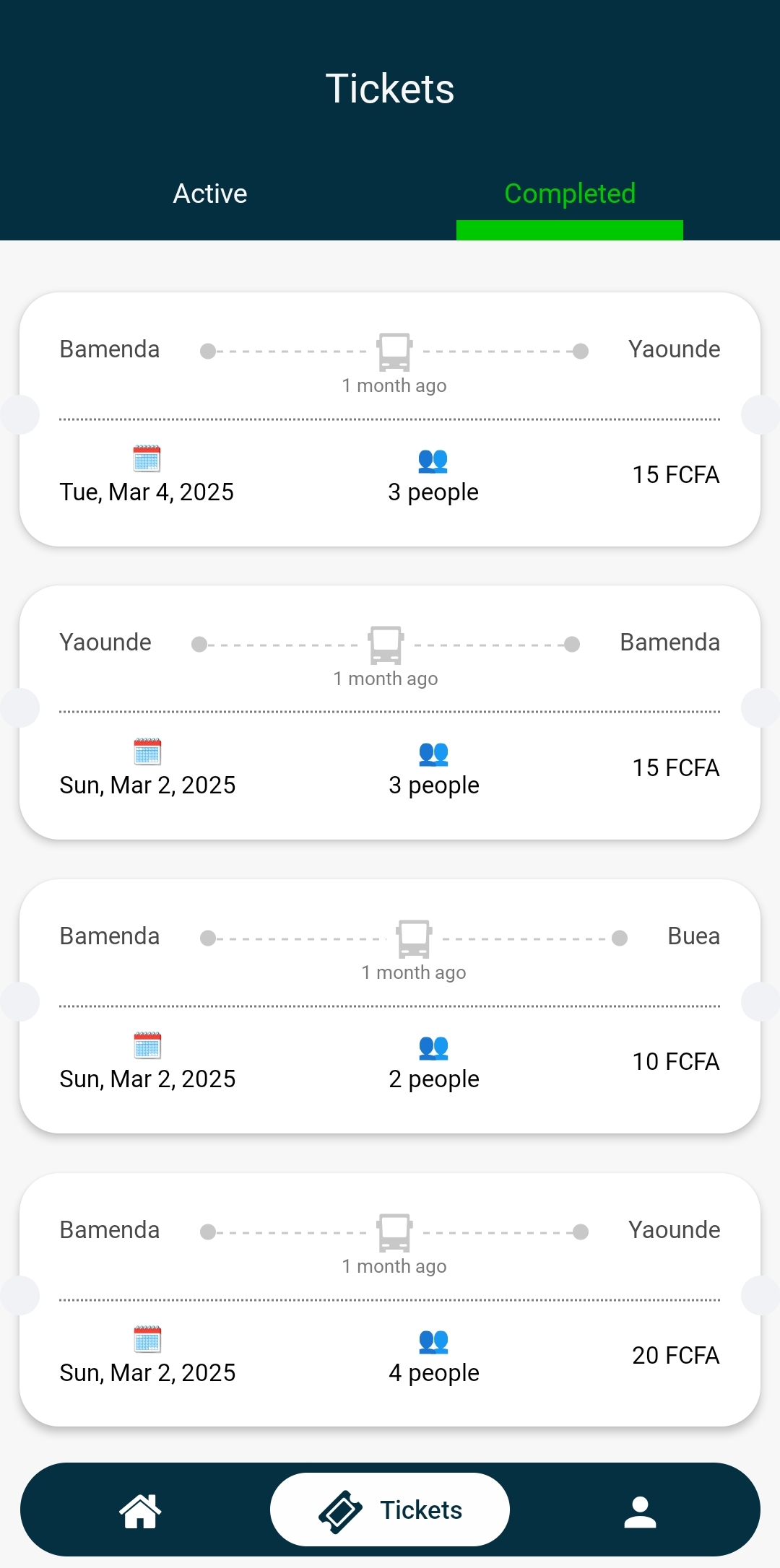Open the 10 FCFA ticket price
This screenshot has height=1568, width=780.
(x=675, y=1061)
